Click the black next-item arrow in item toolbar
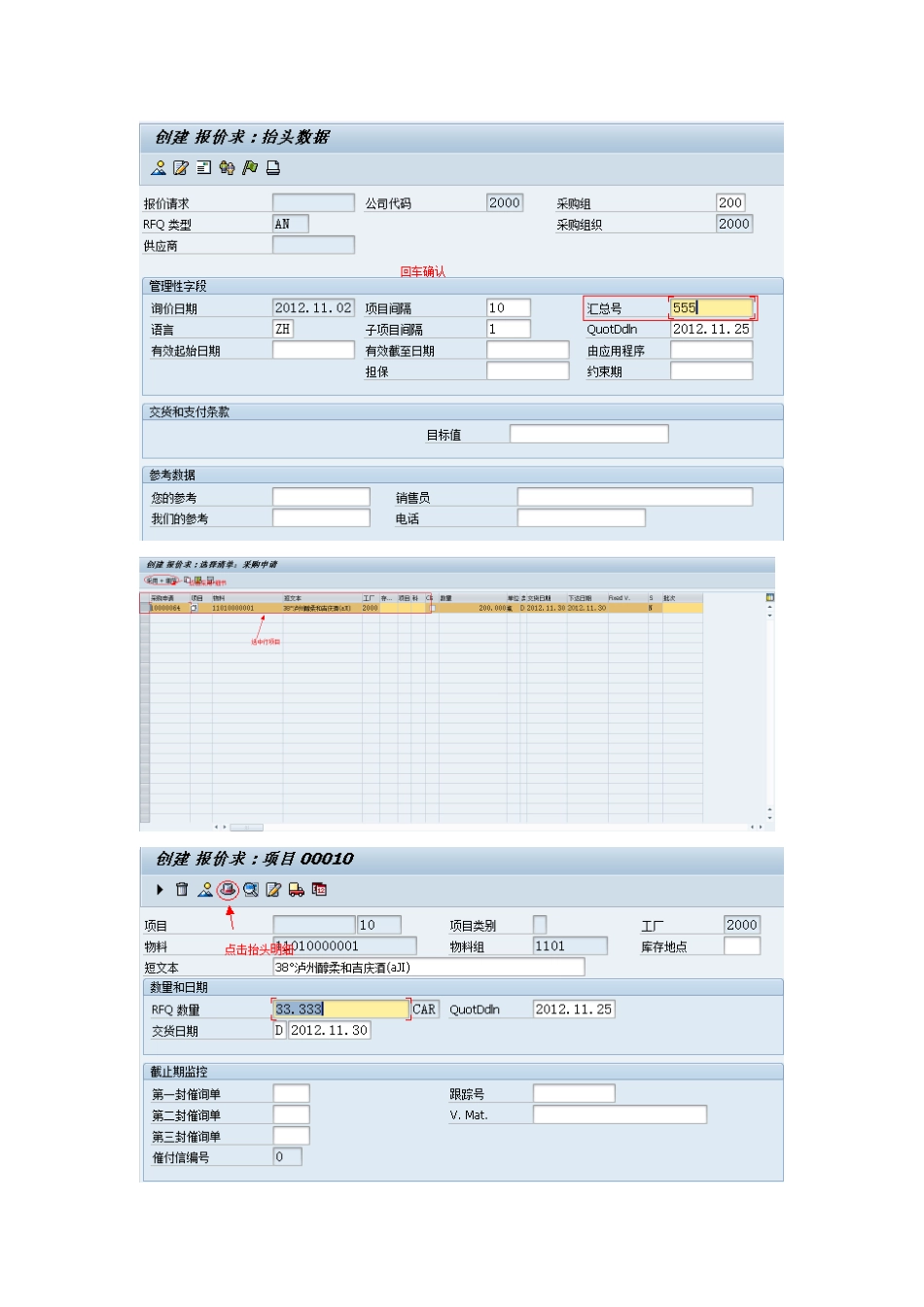 (160, 890)
